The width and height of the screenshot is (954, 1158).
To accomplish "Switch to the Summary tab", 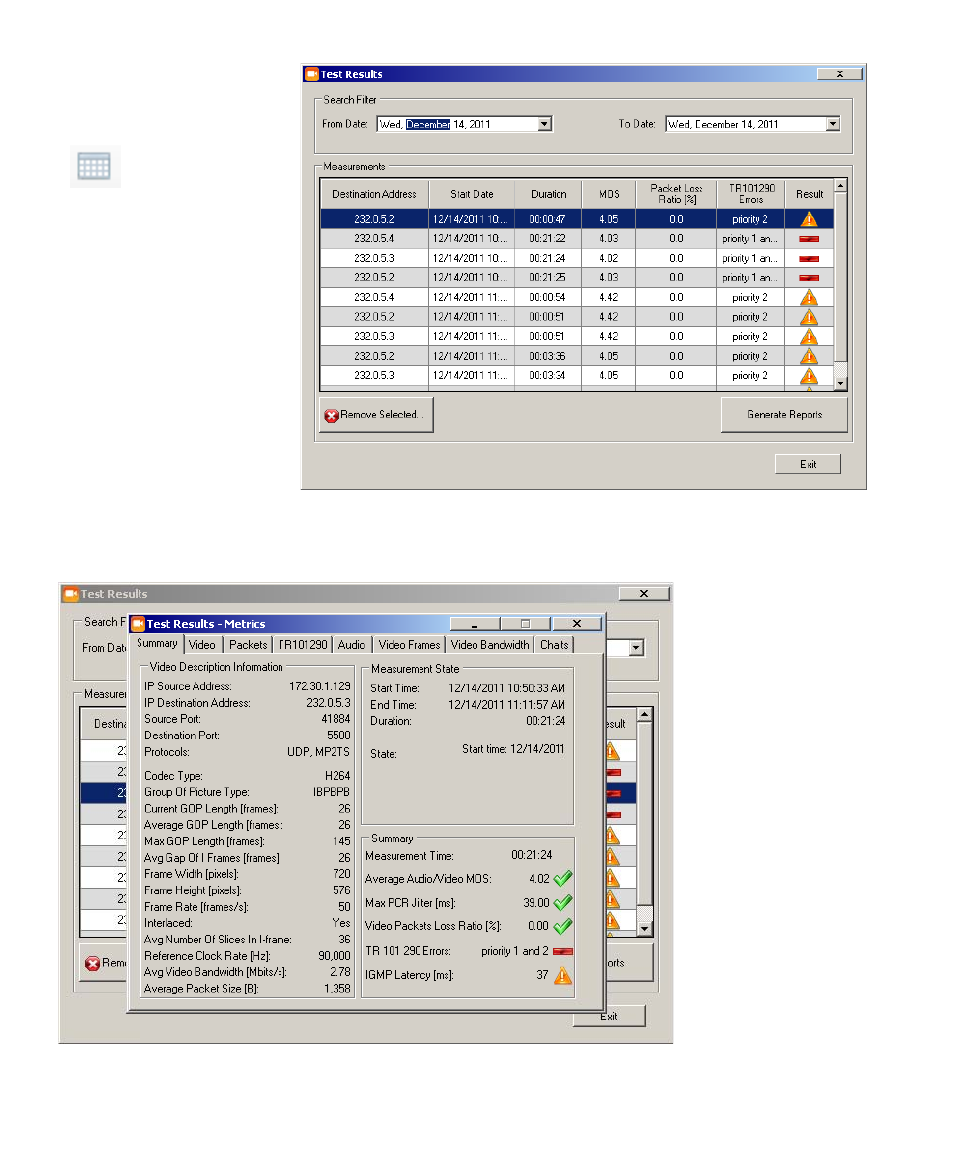I will [x=157, y=643].
